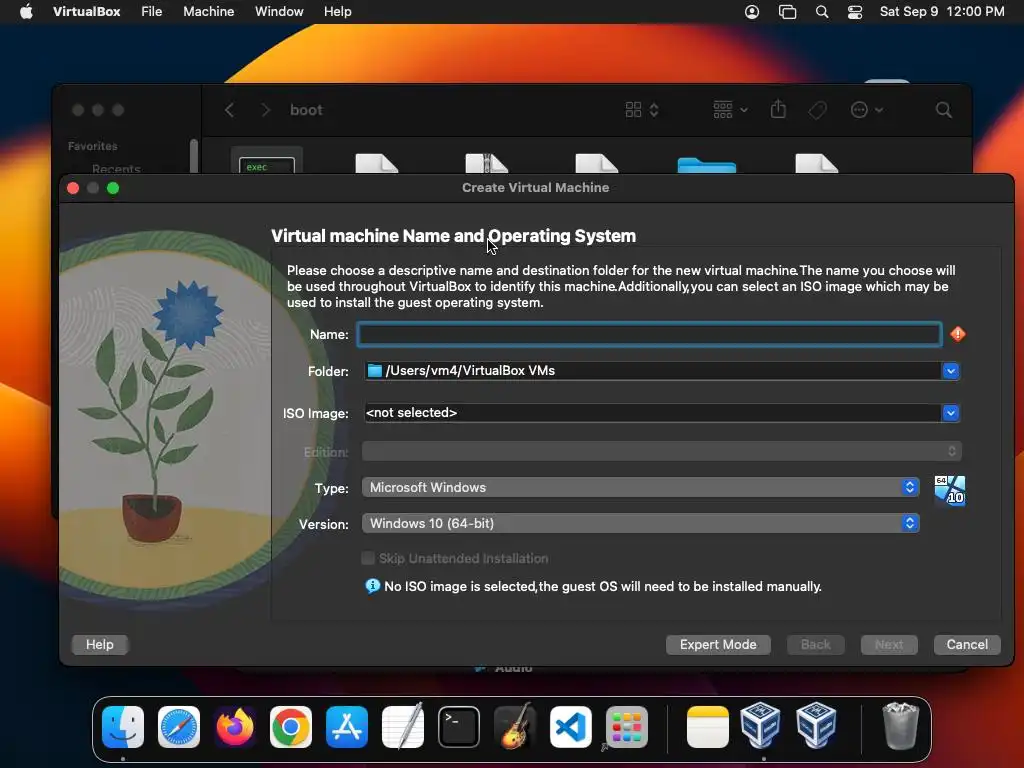The height and width of the screenshot is (768, 1024).
Task: Click the Name text field
Action: click(649, 334)
